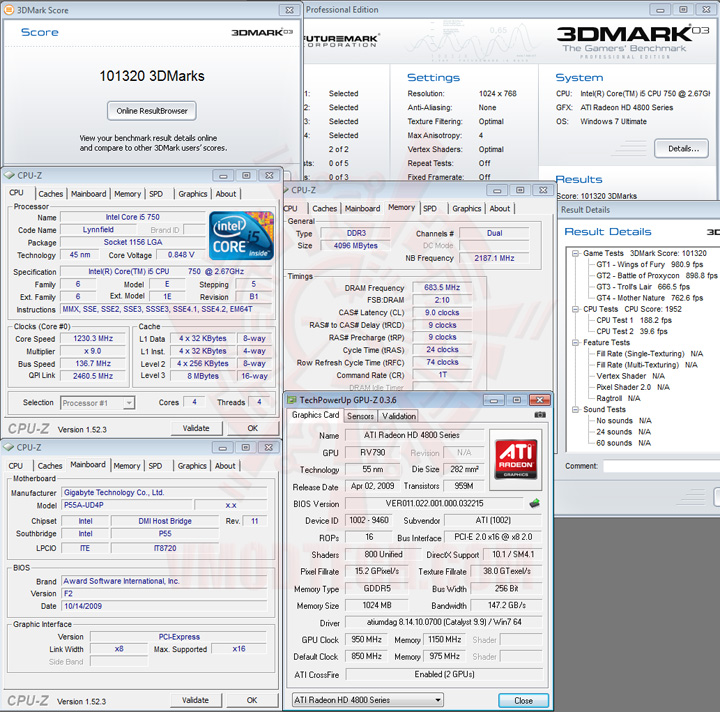
Task: Click ATI CrossFire Enabled (2 GPUs) field
Action: pyautogui.click(x=444, y=674)
